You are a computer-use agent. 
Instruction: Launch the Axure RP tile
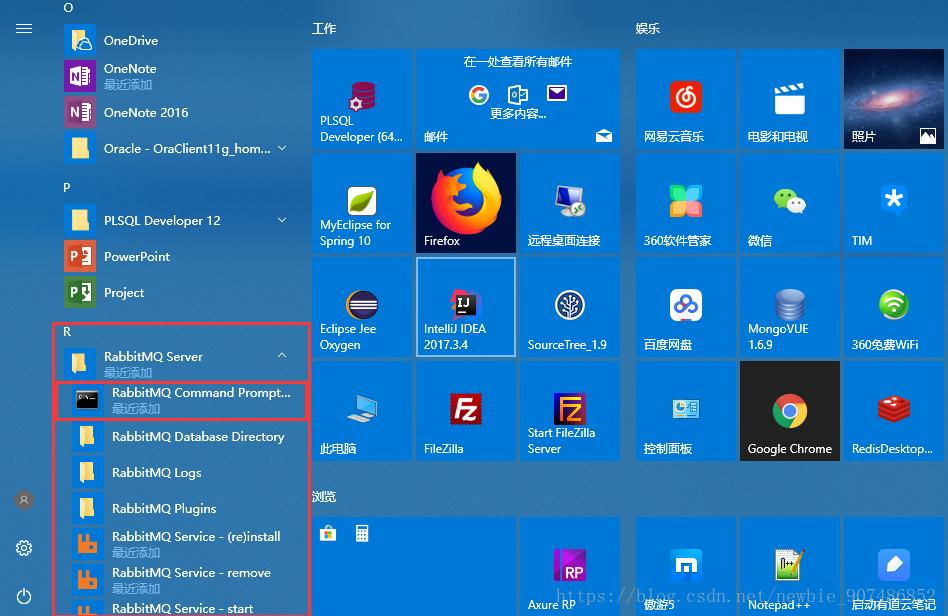pyautogui.click(x=570, y=566)
